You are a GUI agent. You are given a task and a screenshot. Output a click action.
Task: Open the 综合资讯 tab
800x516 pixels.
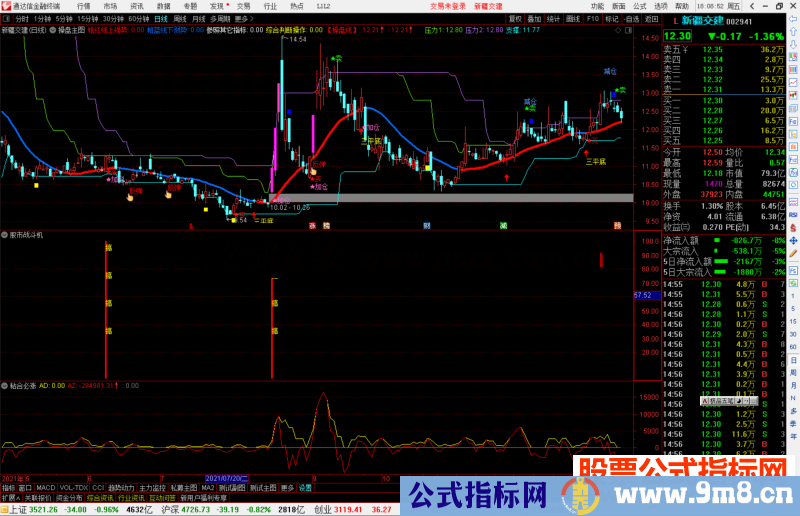100,498
